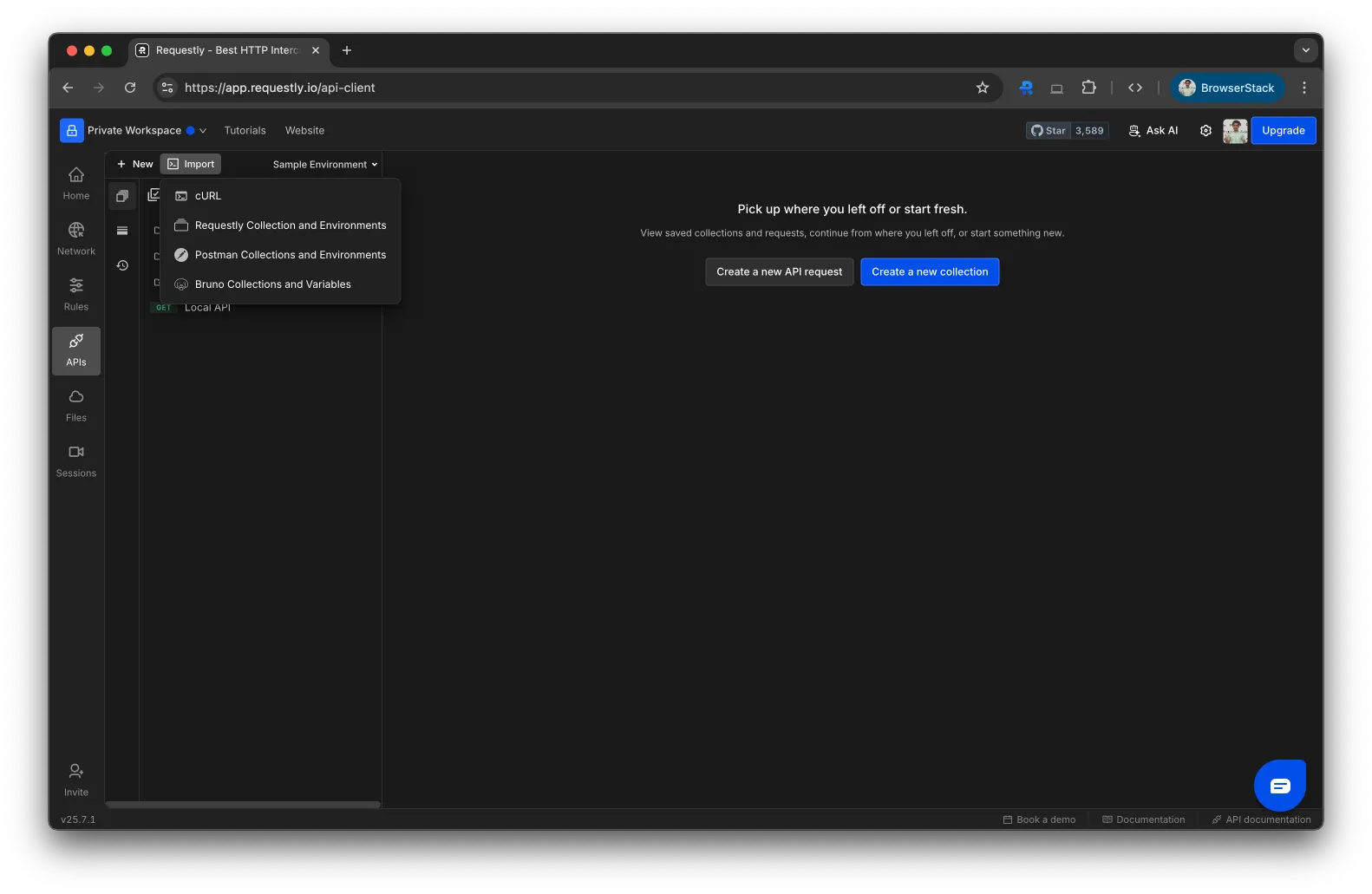Bookmark this page with the star icon

point(983,88)
